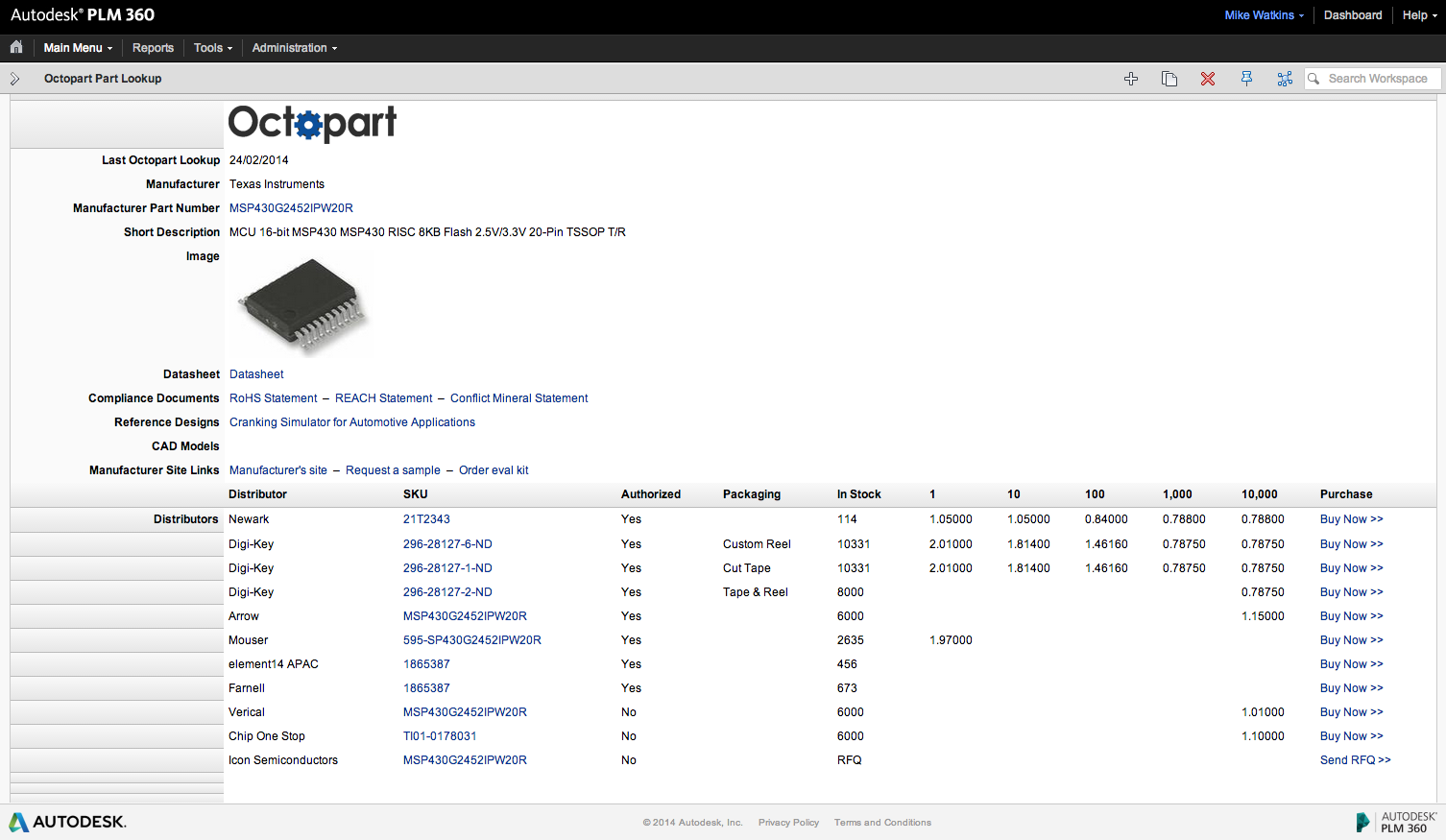
Task: Open the Datasheet link
Action: 256,374
